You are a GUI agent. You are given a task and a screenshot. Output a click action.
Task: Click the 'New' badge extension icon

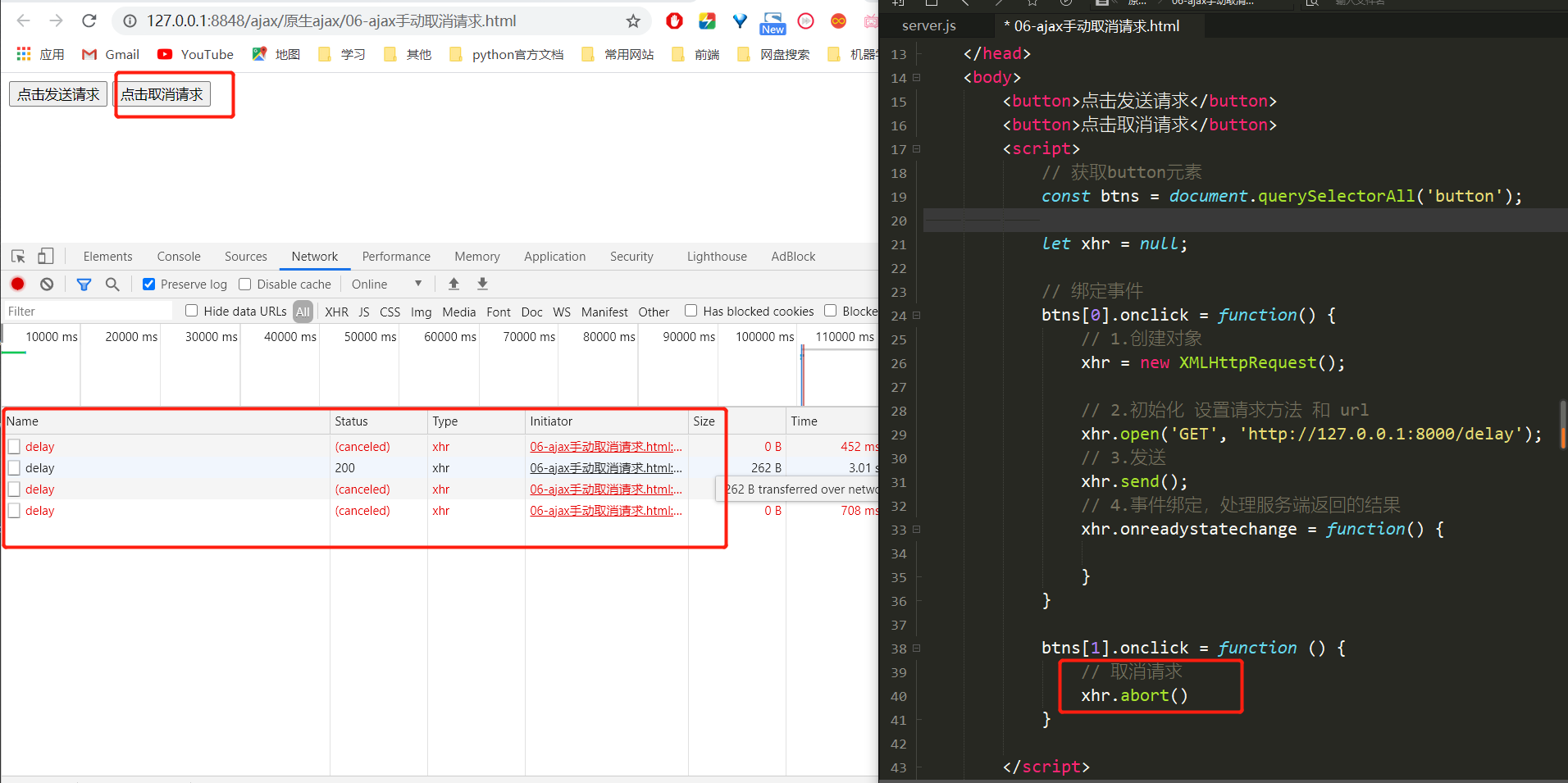click(773, 23)
